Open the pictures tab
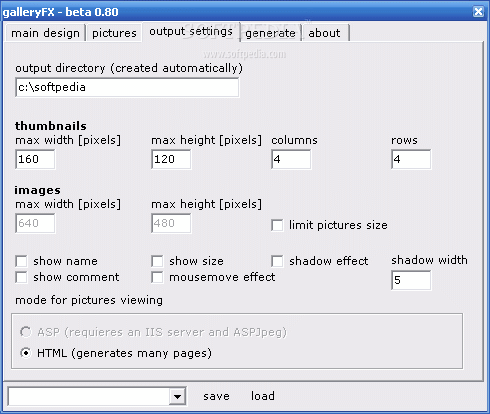 pyautogui.click(x=114, y=33)
